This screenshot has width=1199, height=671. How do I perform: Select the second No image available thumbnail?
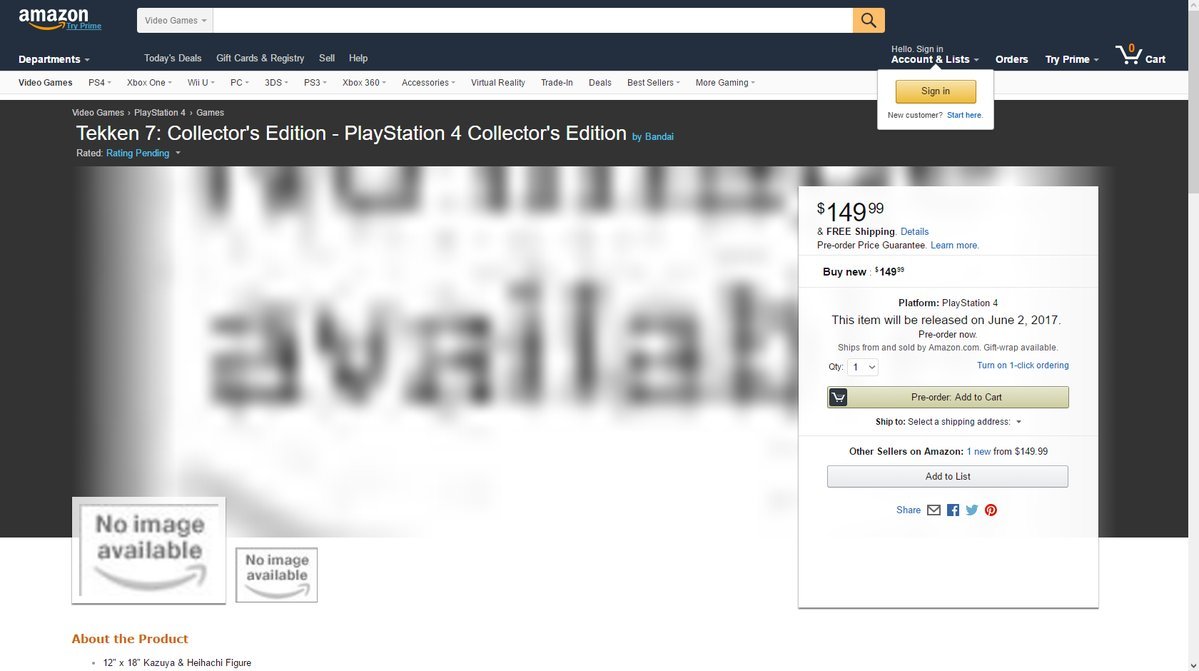(x=276, y=575)
